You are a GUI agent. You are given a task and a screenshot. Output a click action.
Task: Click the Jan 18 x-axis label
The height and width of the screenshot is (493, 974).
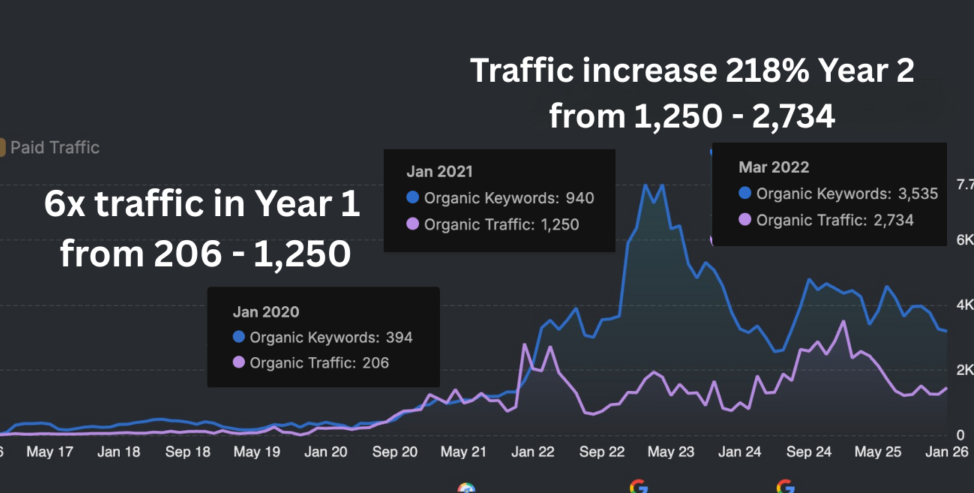119,452
